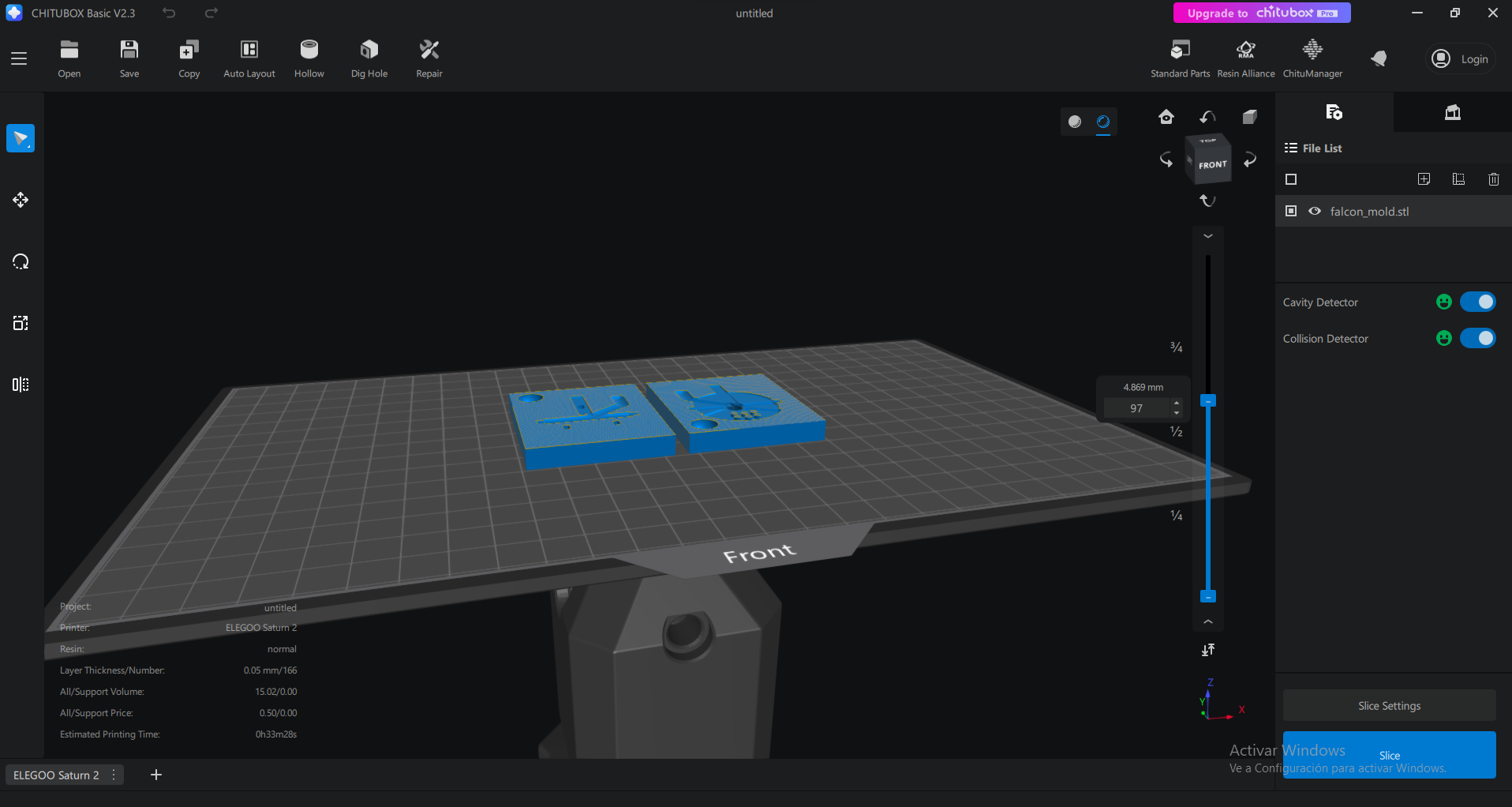Click the perspective cube view icon
This screenshot has height=807, width=1512.
pos(1249,117)
